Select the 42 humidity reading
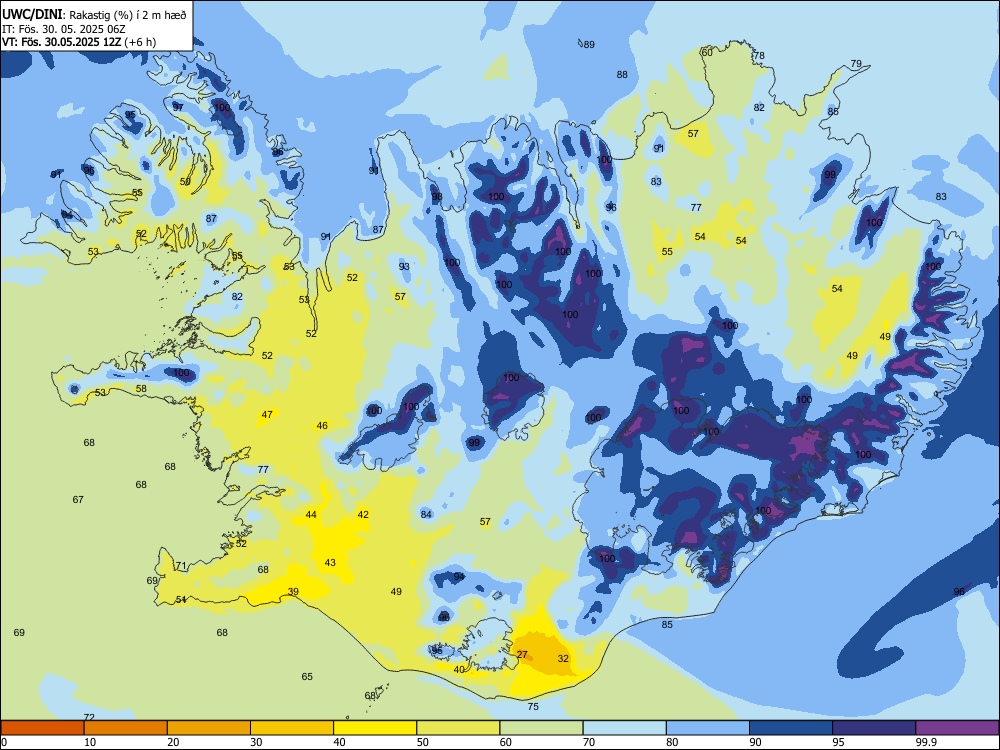This screenshot has height=750, width=1000. (x=363, y=514)
